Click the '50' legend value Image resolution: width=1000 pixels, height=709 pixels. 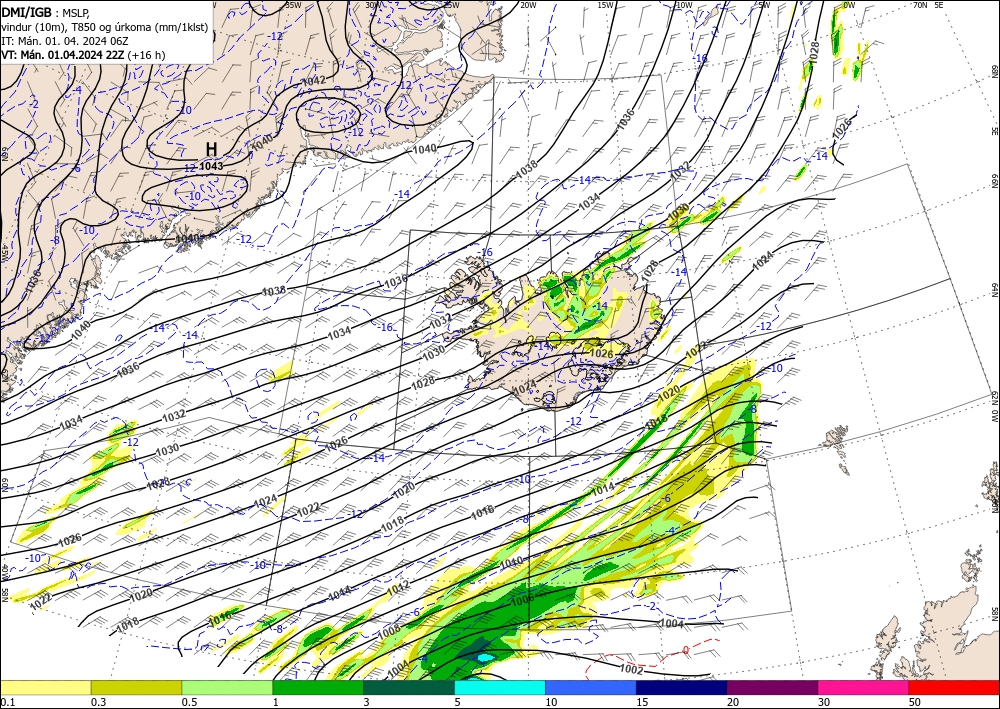tap(915, 702)
